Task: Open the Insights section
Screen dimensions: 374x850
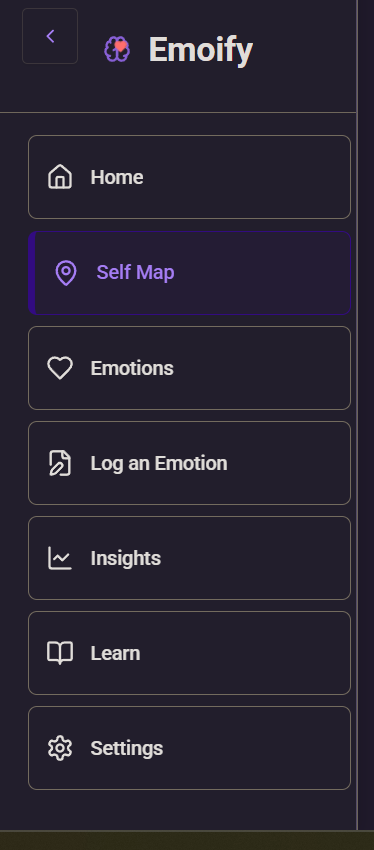Action: click(189, 558)
